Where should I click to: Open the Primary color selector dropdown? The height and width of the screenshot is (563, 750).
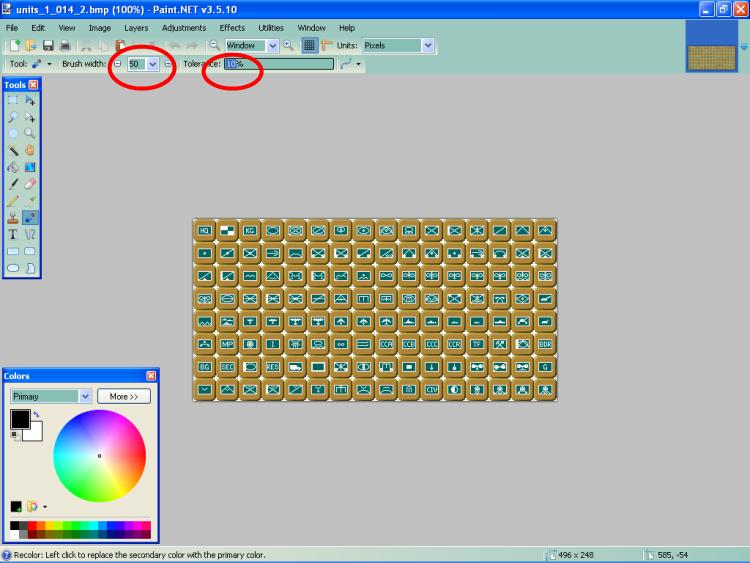(x=85, y=396)
